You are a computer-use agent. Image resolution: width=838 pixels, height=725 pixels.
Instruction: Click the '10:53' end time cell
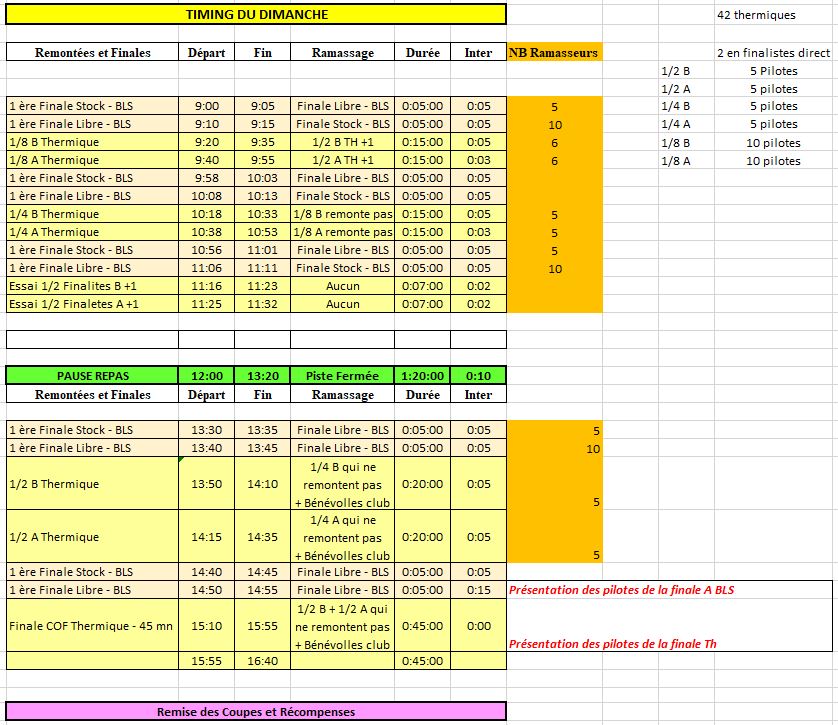point(262,232)
